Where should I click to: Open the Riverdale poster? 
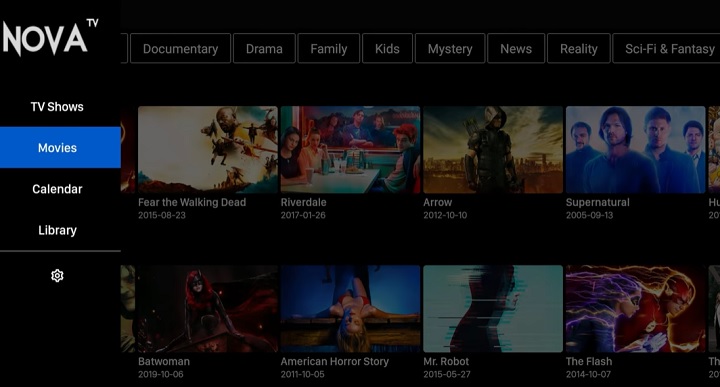[350, 150]
